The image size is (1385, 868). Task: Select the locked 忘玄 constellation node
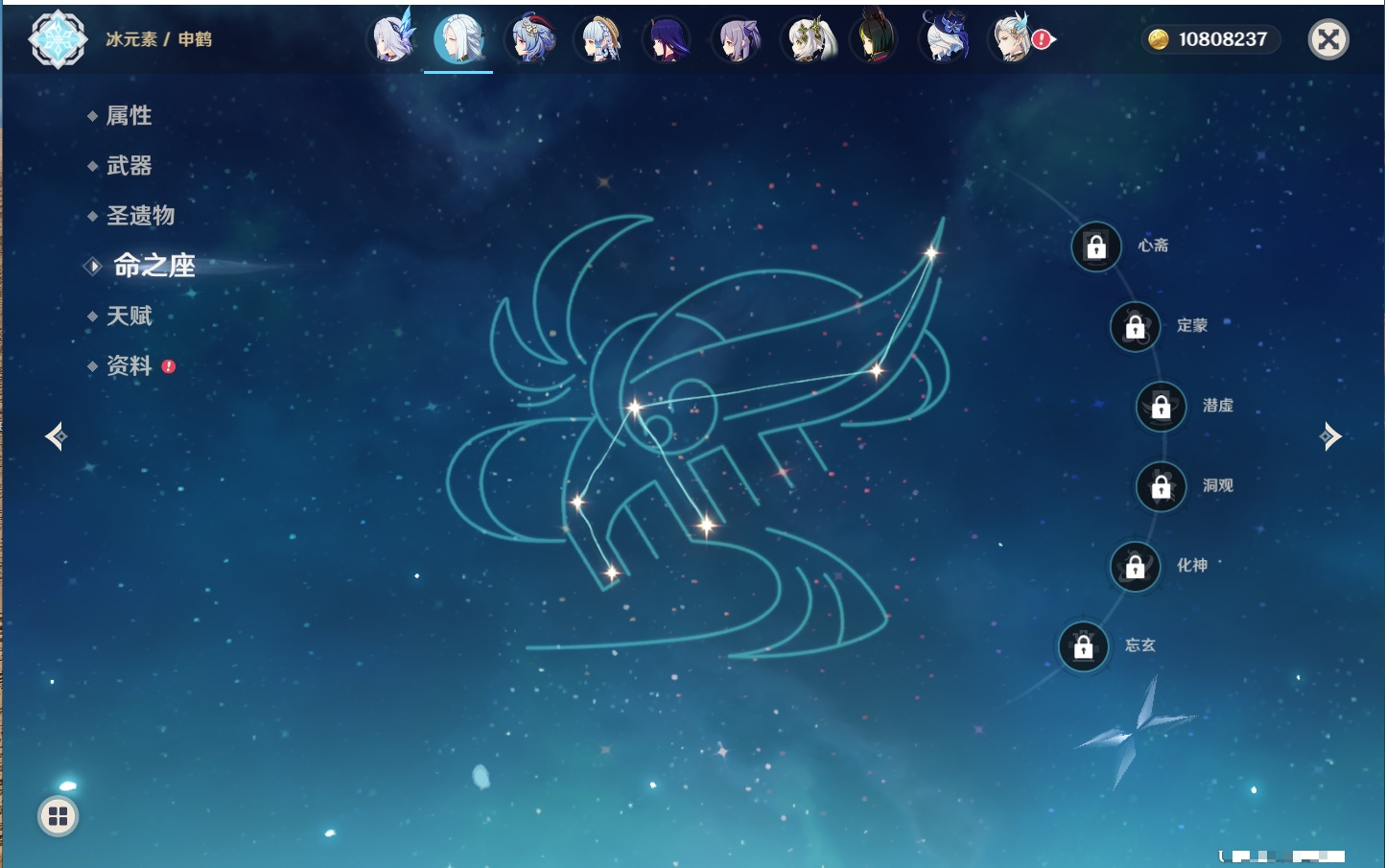[1084, 646]
